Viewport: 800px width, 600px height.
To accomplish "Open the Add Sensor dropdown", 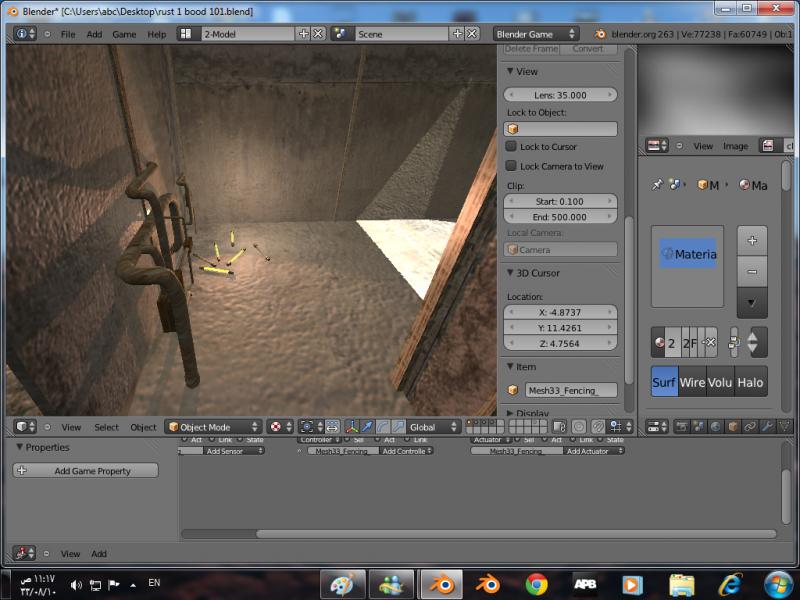I will (x=234, y=451).
